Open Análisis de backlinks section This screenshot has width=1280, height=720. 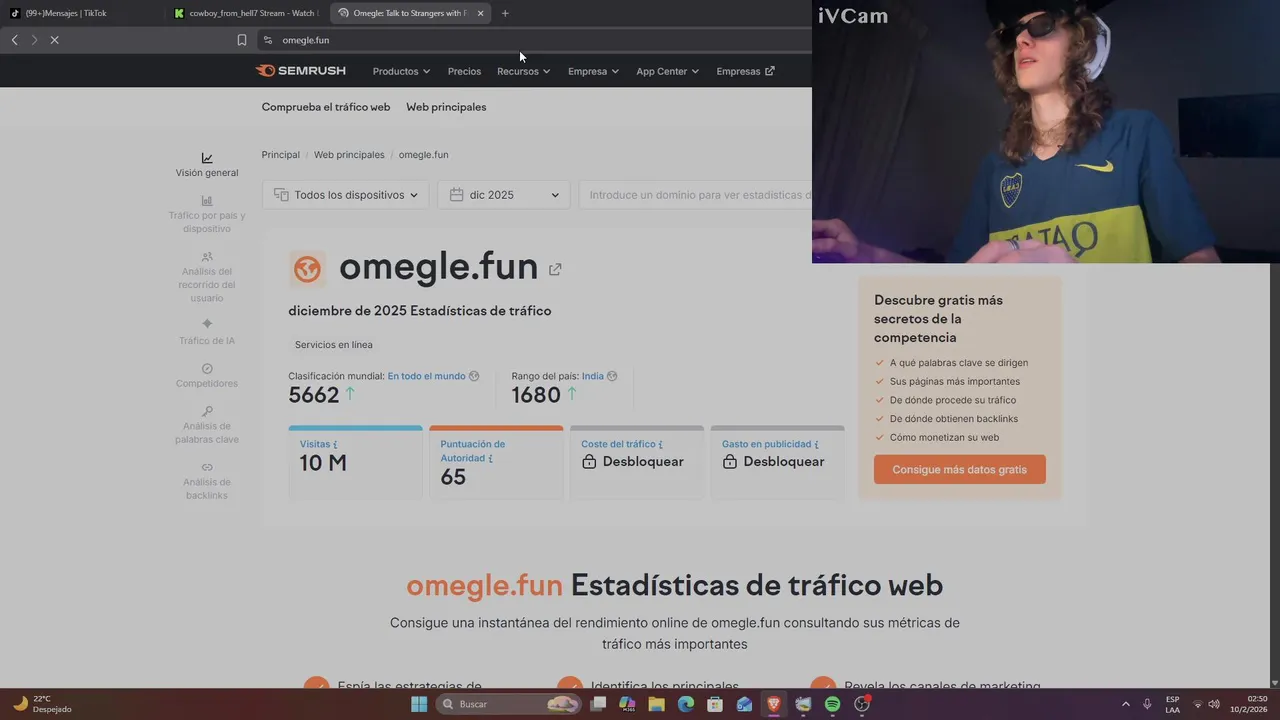tap(207, 481)
